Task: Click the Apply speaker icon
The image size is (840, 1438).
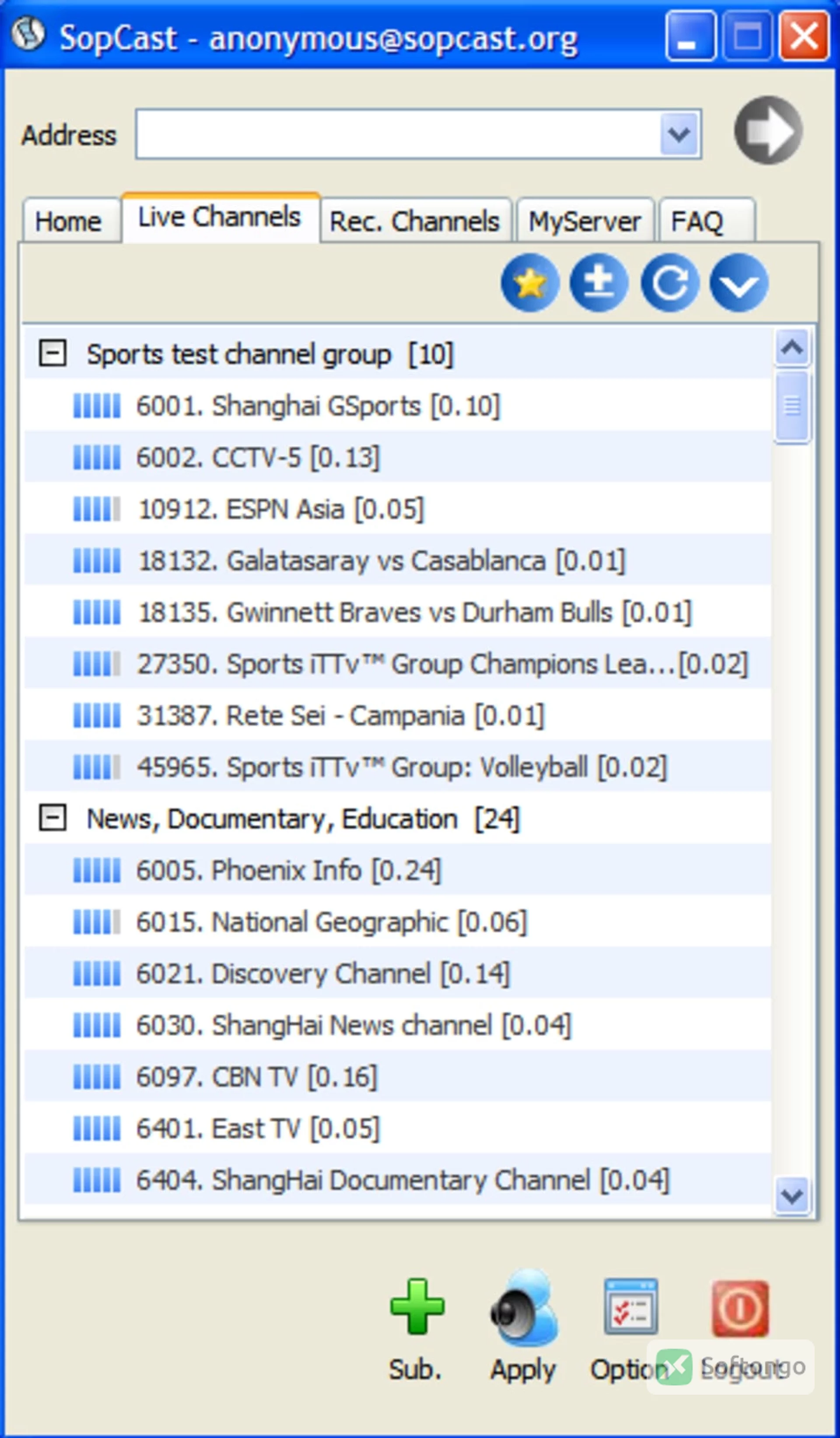Action: pos(524,1308)
